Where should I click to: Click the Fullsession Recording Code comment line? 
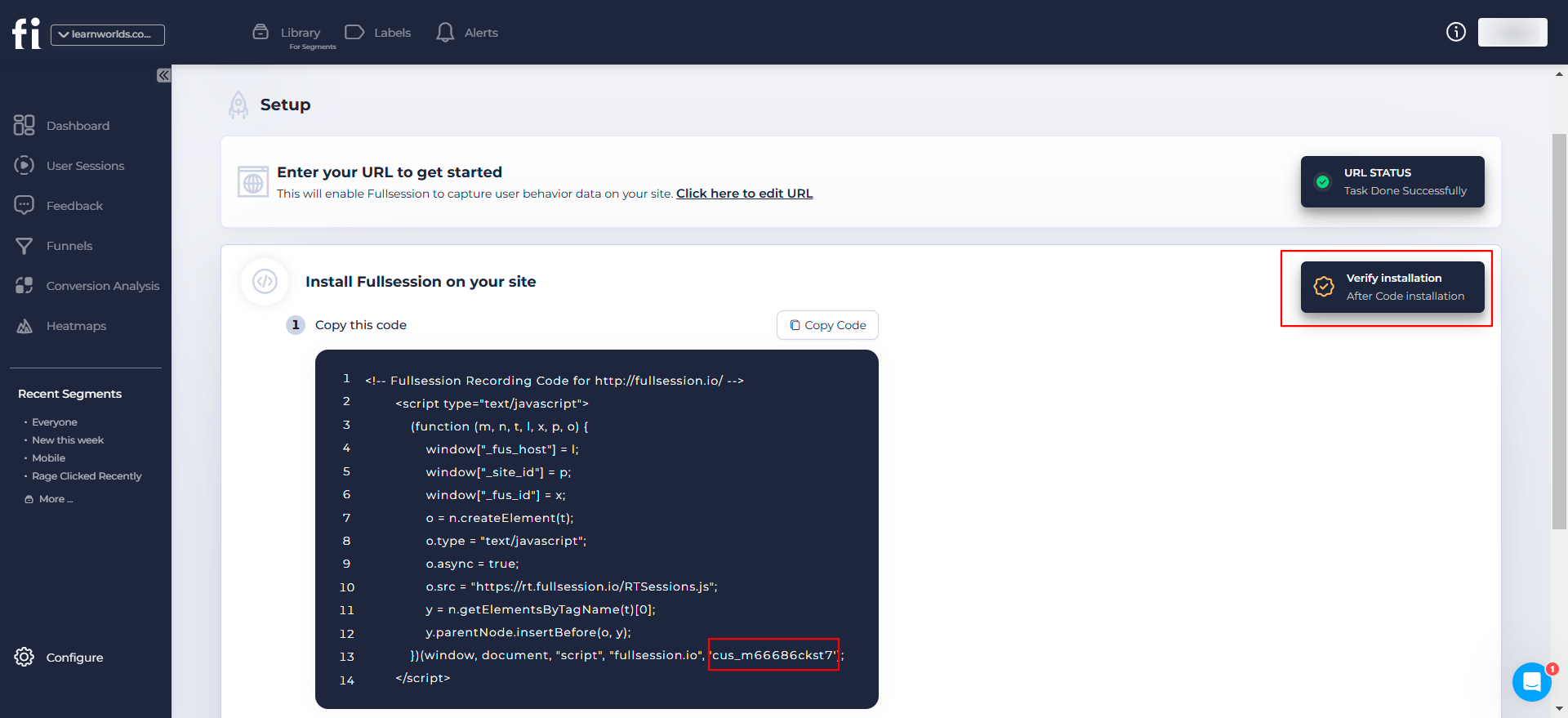(x=555, y=381)
